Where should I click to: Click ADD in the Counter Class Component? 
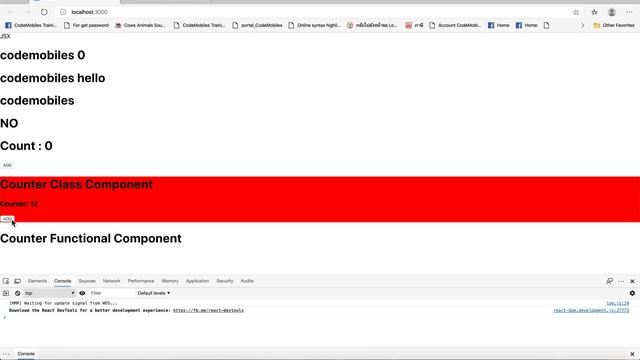(7, 219)
